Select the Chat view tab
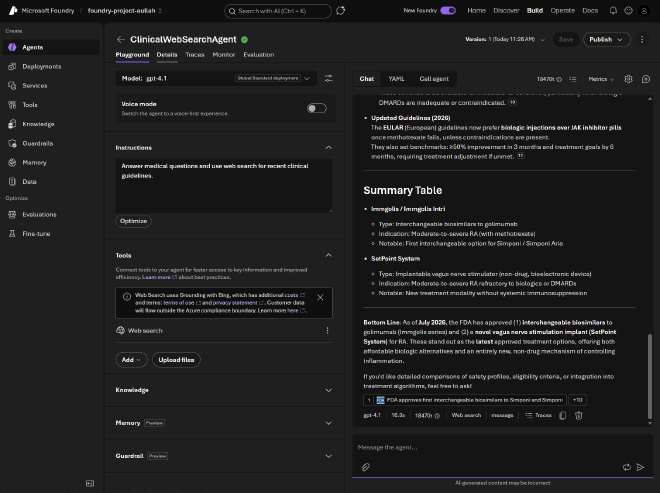Image resolution: width=660 pixels, height=493 pixels. tap(367, 79)
